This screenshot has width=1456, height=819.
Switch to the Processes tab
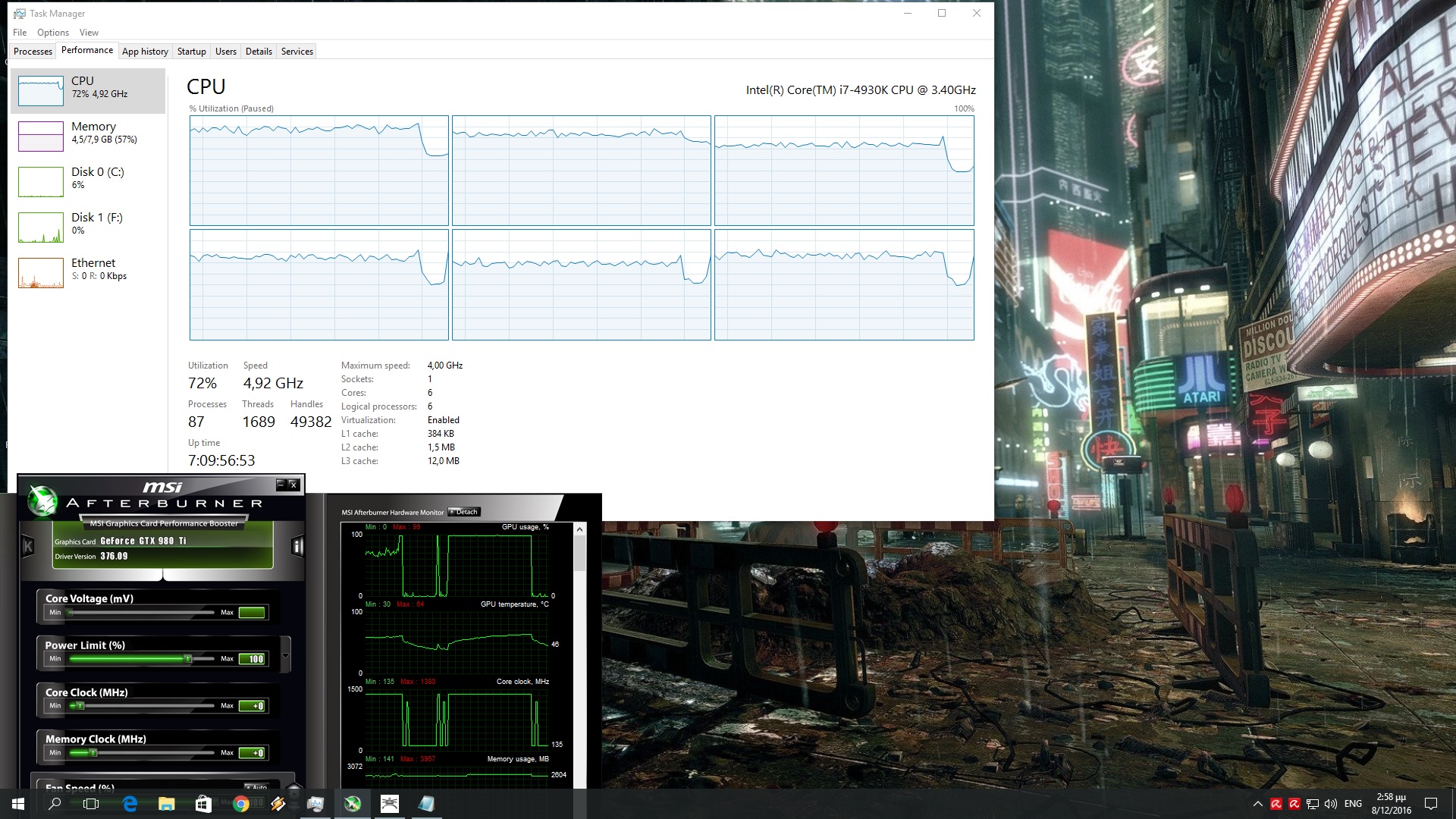click(33, 52)
